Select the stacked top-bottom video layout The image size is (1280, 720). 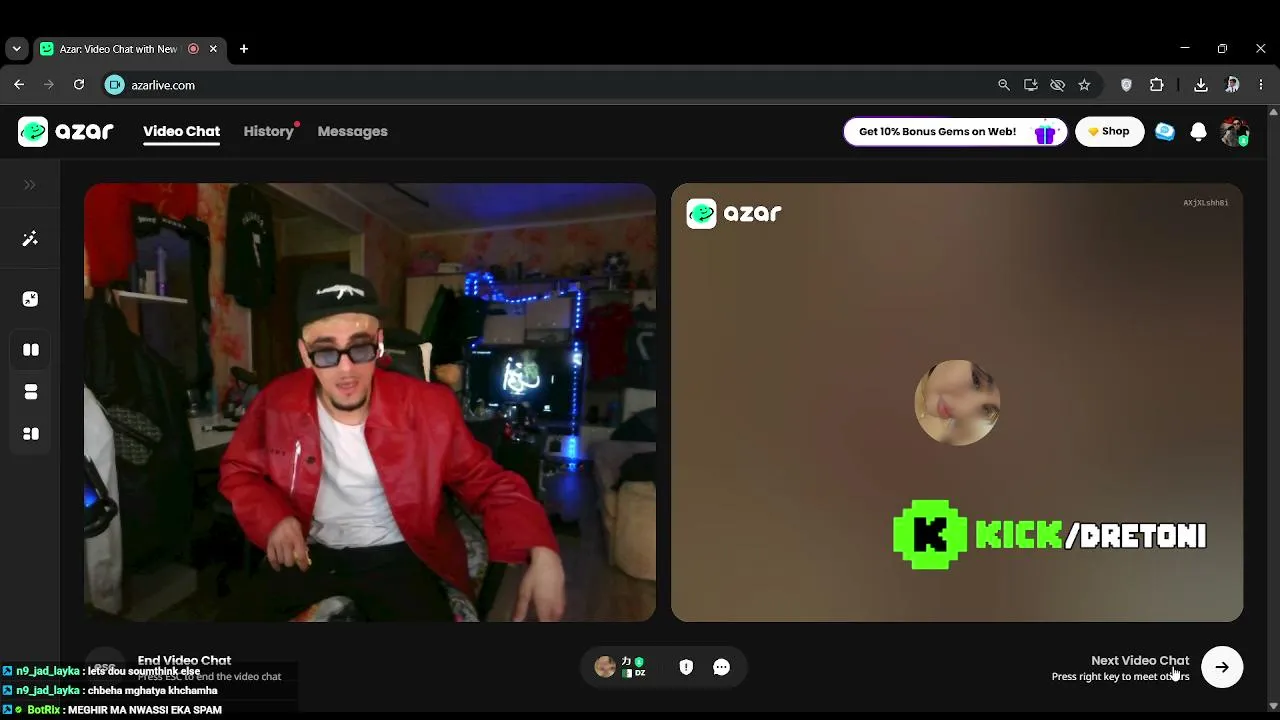point(31,392)
